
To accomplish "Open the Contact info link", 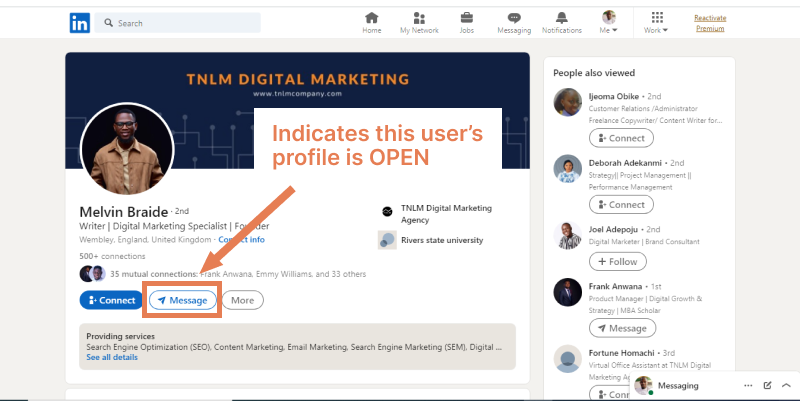I will click(x=241, y=239).
